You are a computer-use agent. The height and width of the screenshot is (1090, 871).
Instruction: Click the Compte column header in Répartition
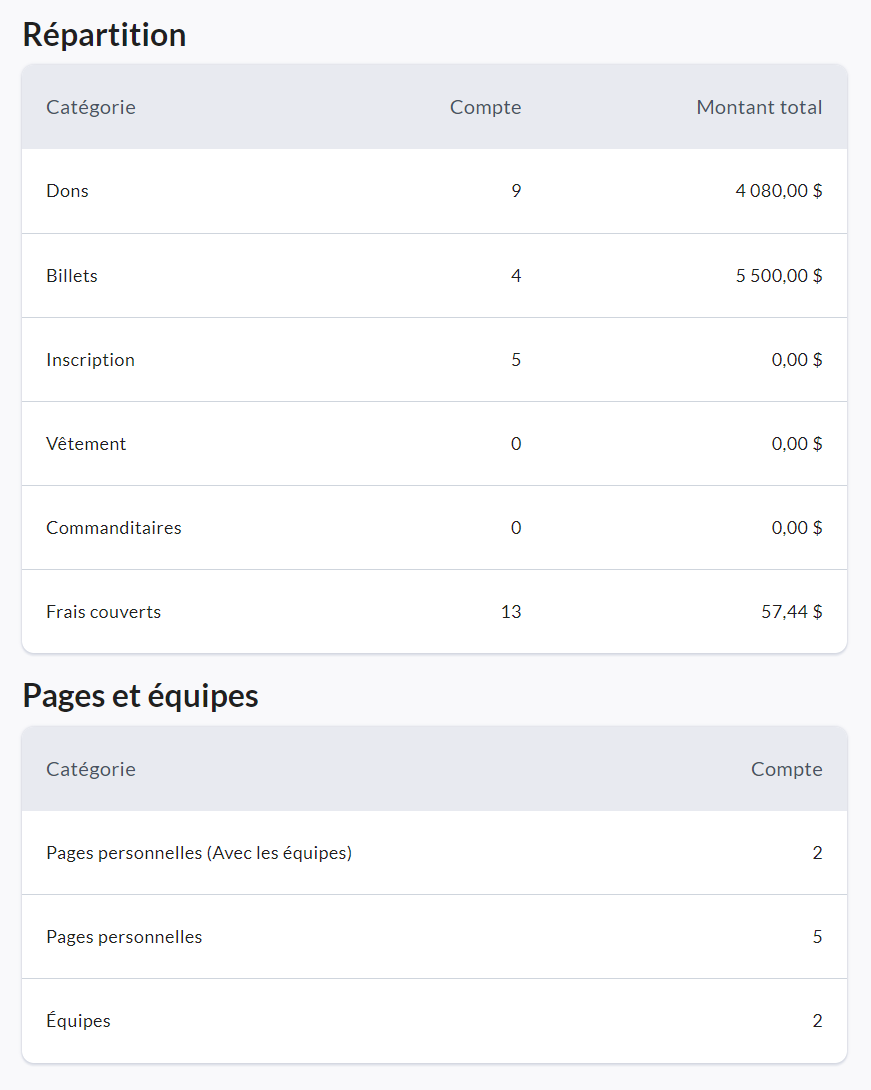[485, 107]
